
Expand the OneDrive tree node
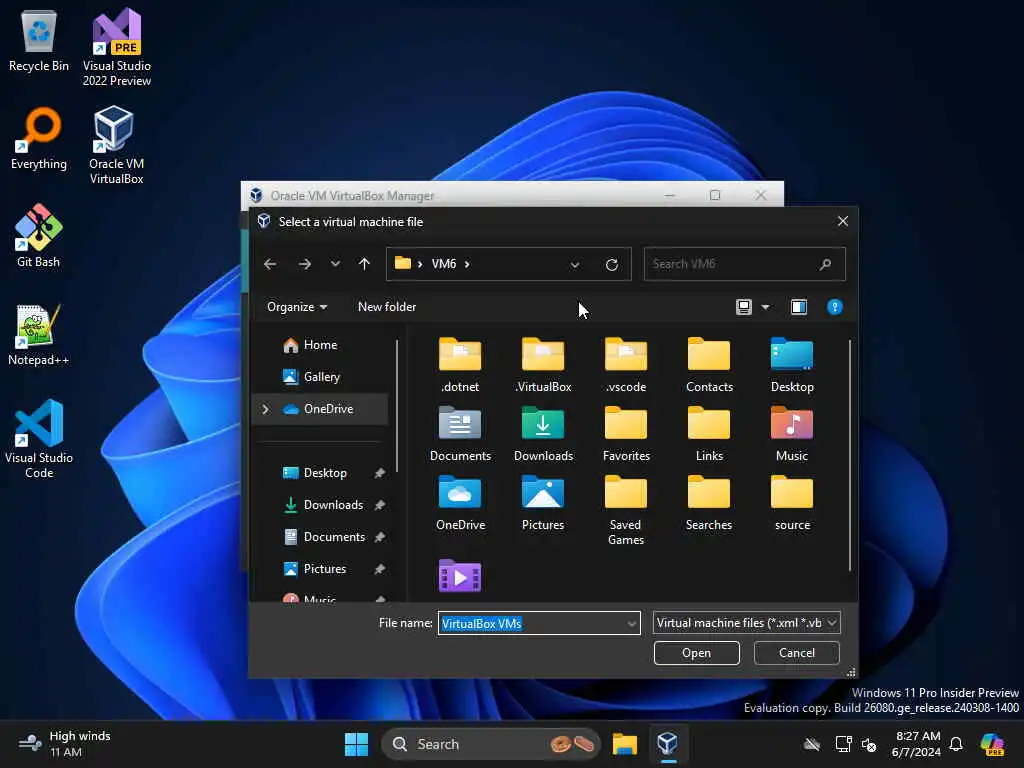[265, 409]
